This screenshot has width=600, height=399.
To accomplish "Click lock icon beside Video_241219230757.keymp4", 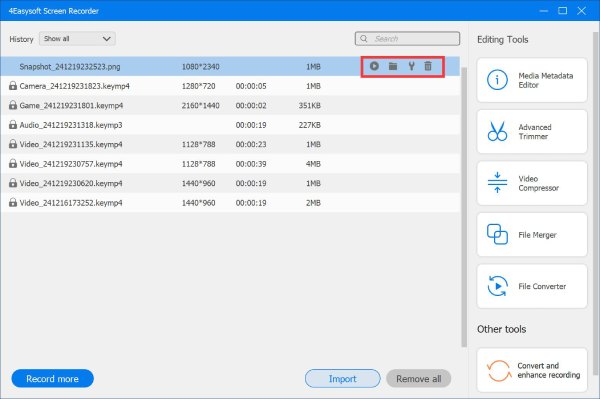I will (x=13, y=164).
